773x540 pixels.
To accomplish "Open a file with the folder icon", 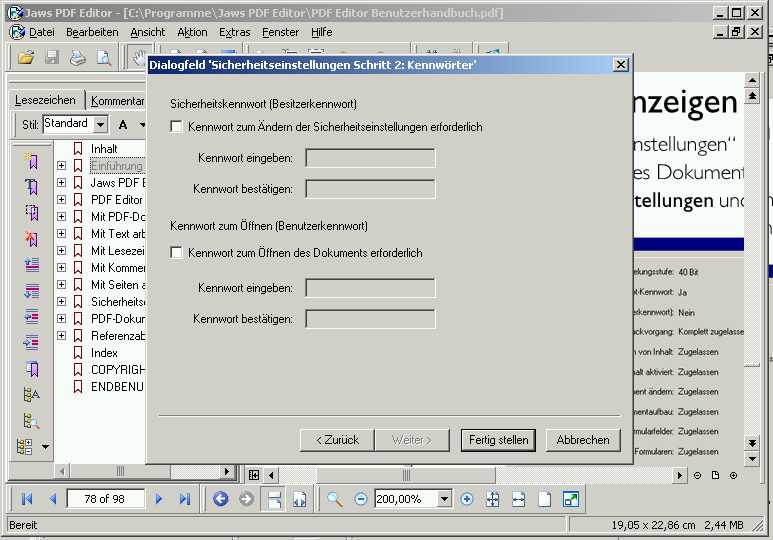I will (26, 58).
